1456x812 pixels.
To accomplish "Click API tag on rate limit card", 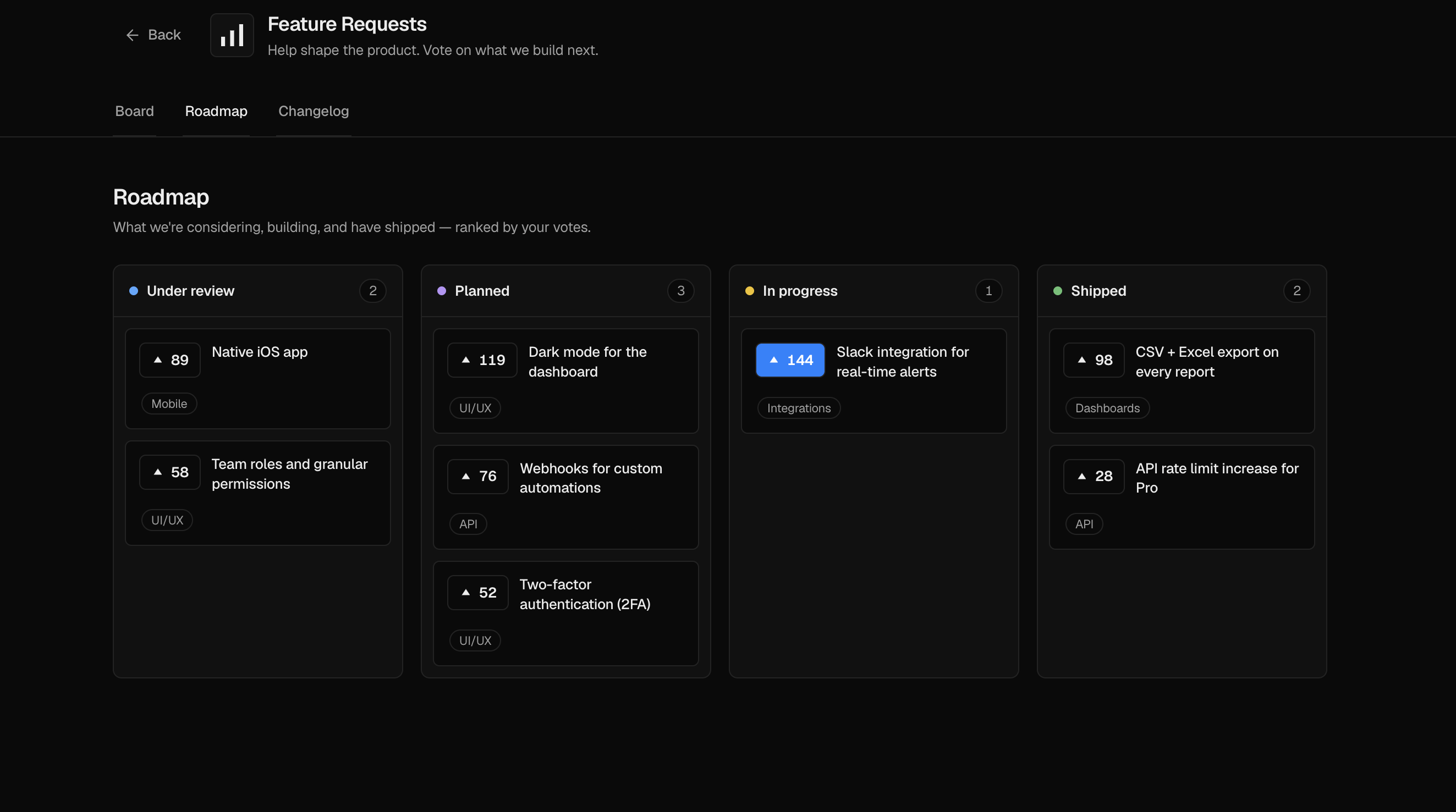I will click(x=1085, y=524).
